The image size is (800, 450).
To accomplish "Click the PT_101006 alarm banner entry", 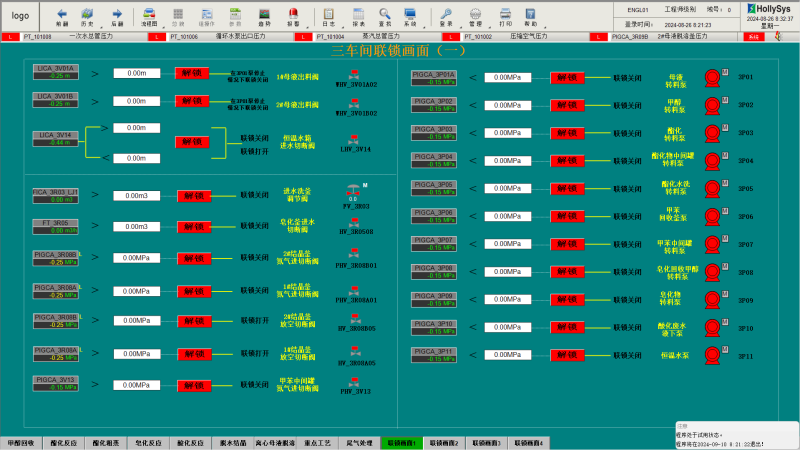I will pos(220,37).
